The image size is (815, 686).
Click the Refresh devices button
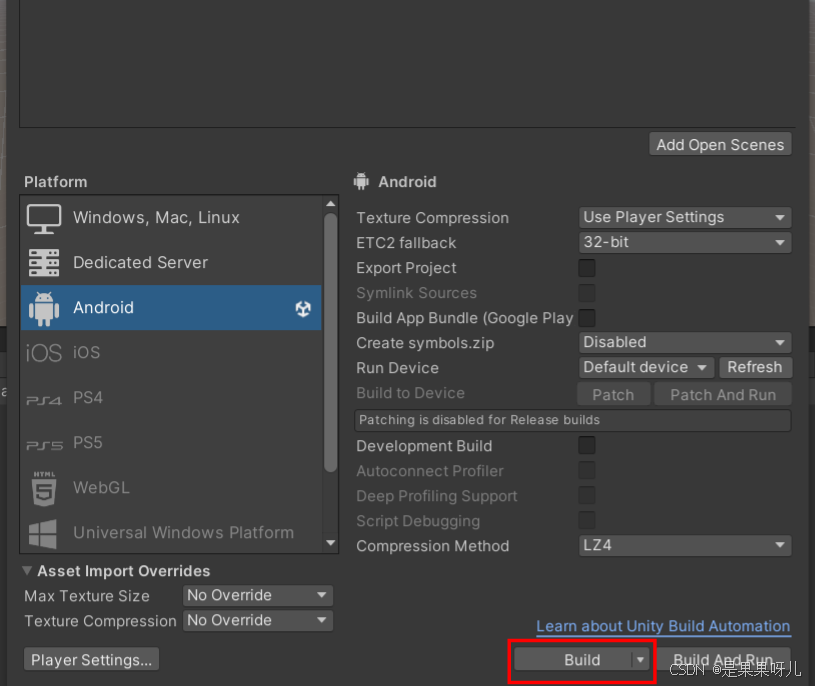tap(755, 367)
